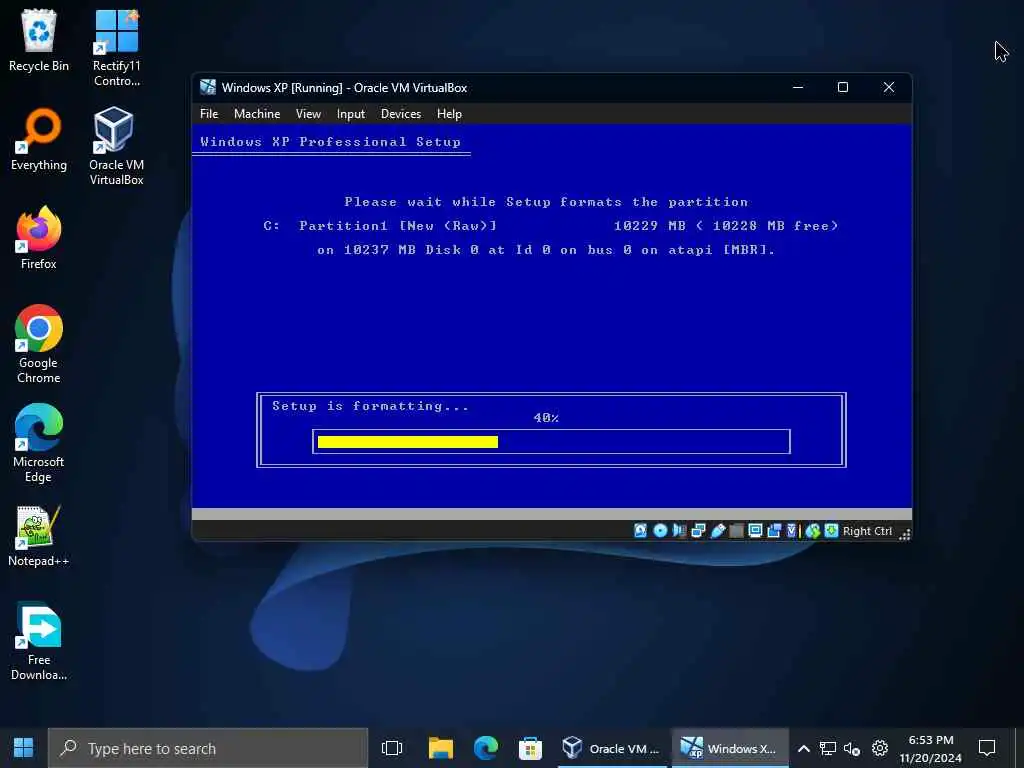Screen dimensions: 1024x768
Task: Click the 40% progress percentage text
Action: pyautogui.click(x=546, y=418)
